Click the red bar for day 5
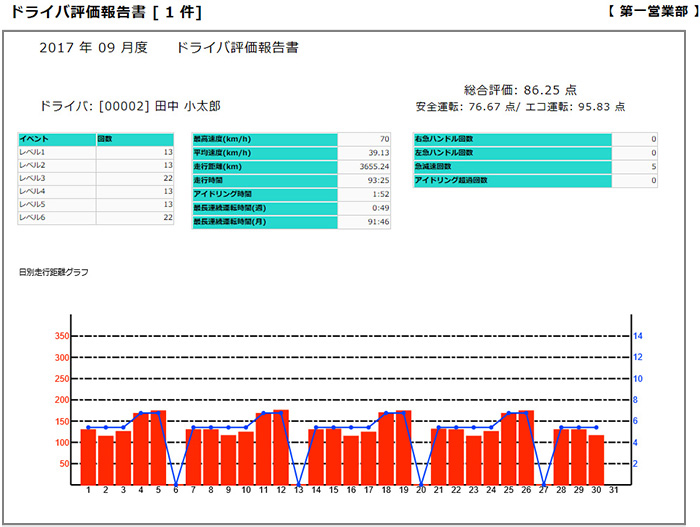This screenshot has height=527, width=700. (158, 447)
